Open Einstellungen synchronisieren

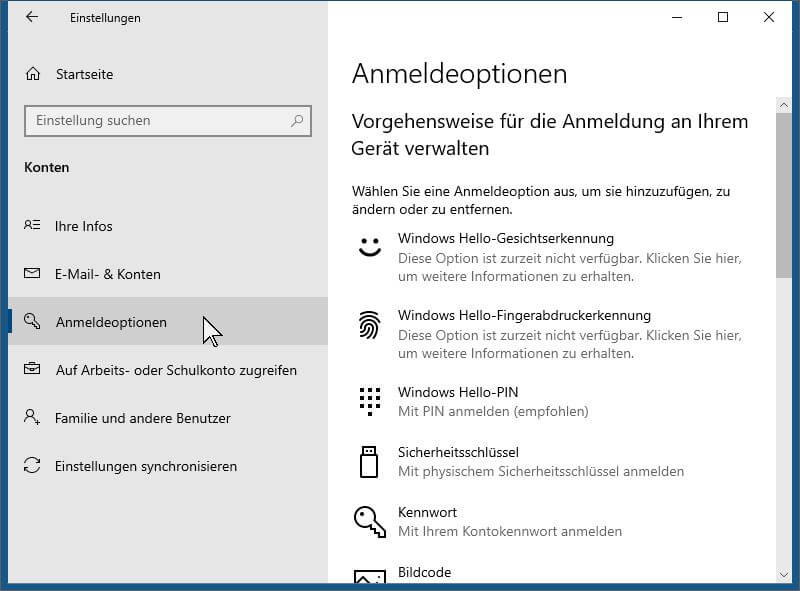[x=168, y=465]
